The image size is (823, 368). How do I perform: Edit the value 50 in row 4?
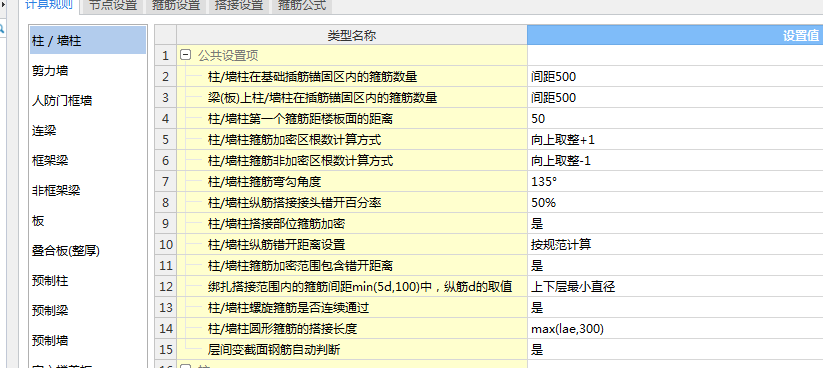click(675, 119)
